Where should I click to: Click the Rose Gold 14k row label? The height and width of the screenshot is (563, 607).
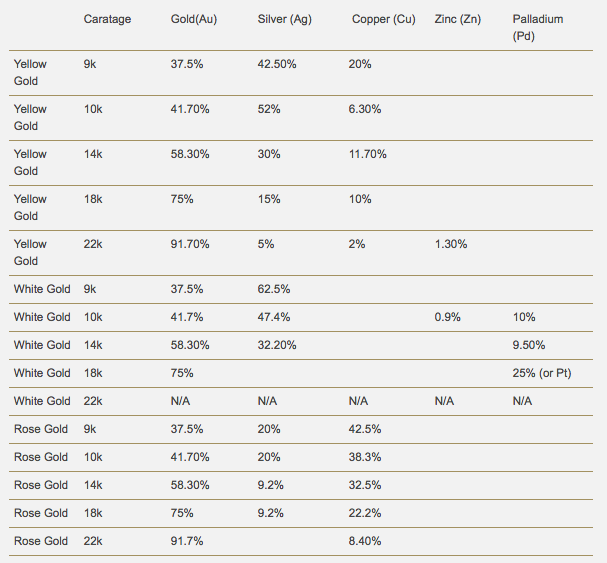(x=41, y=485)
